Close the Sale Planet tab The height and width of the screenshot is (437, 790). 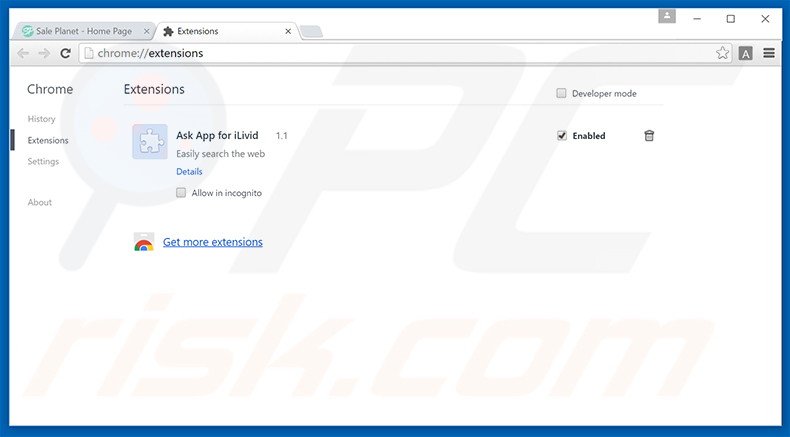pyautogui.click(x=147, y=31)
